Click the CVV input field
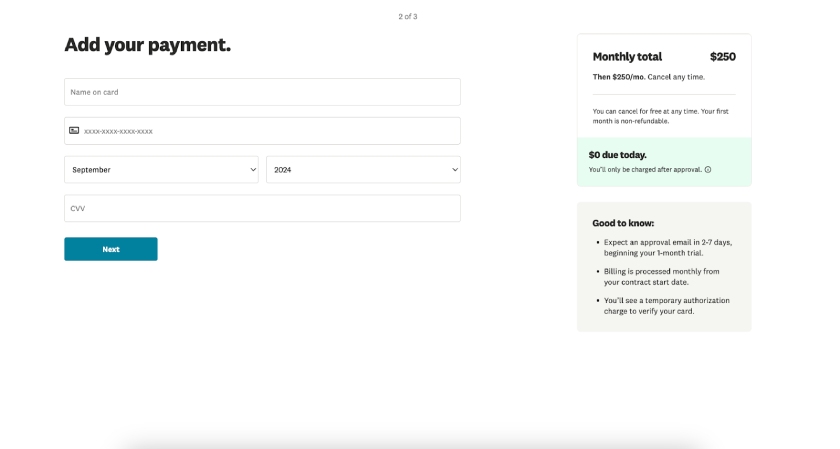The image size is (840, 449). (x=262, y=208)
